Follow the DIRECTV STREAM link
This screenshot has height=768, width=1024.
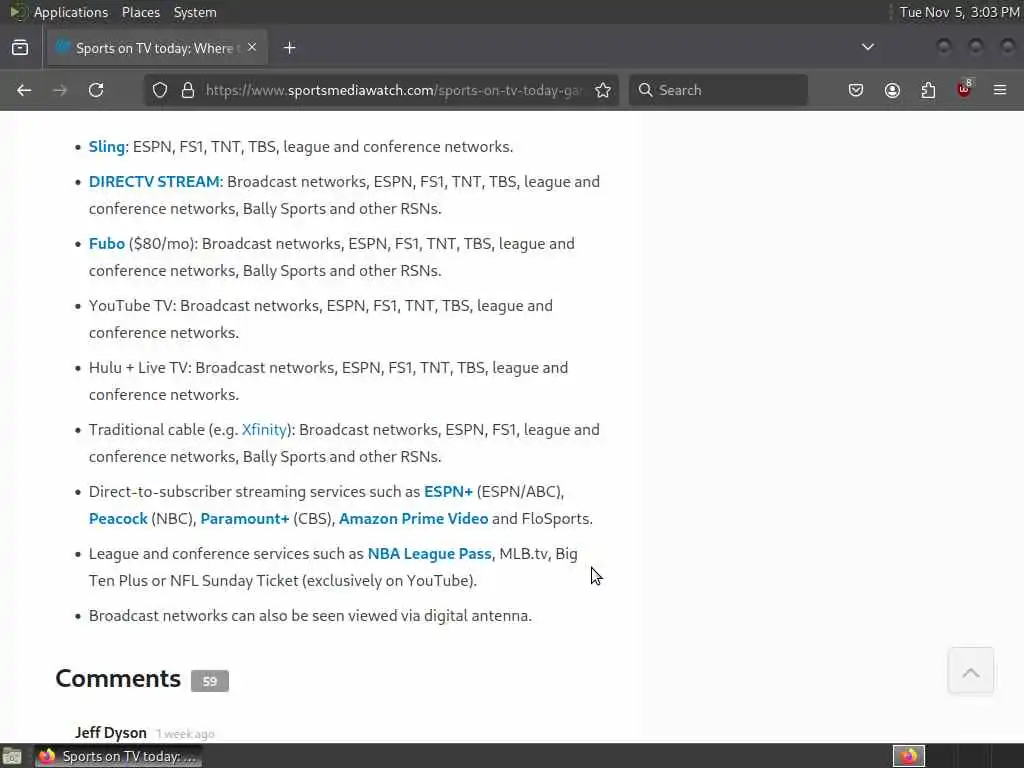click(x=154, y=182)
